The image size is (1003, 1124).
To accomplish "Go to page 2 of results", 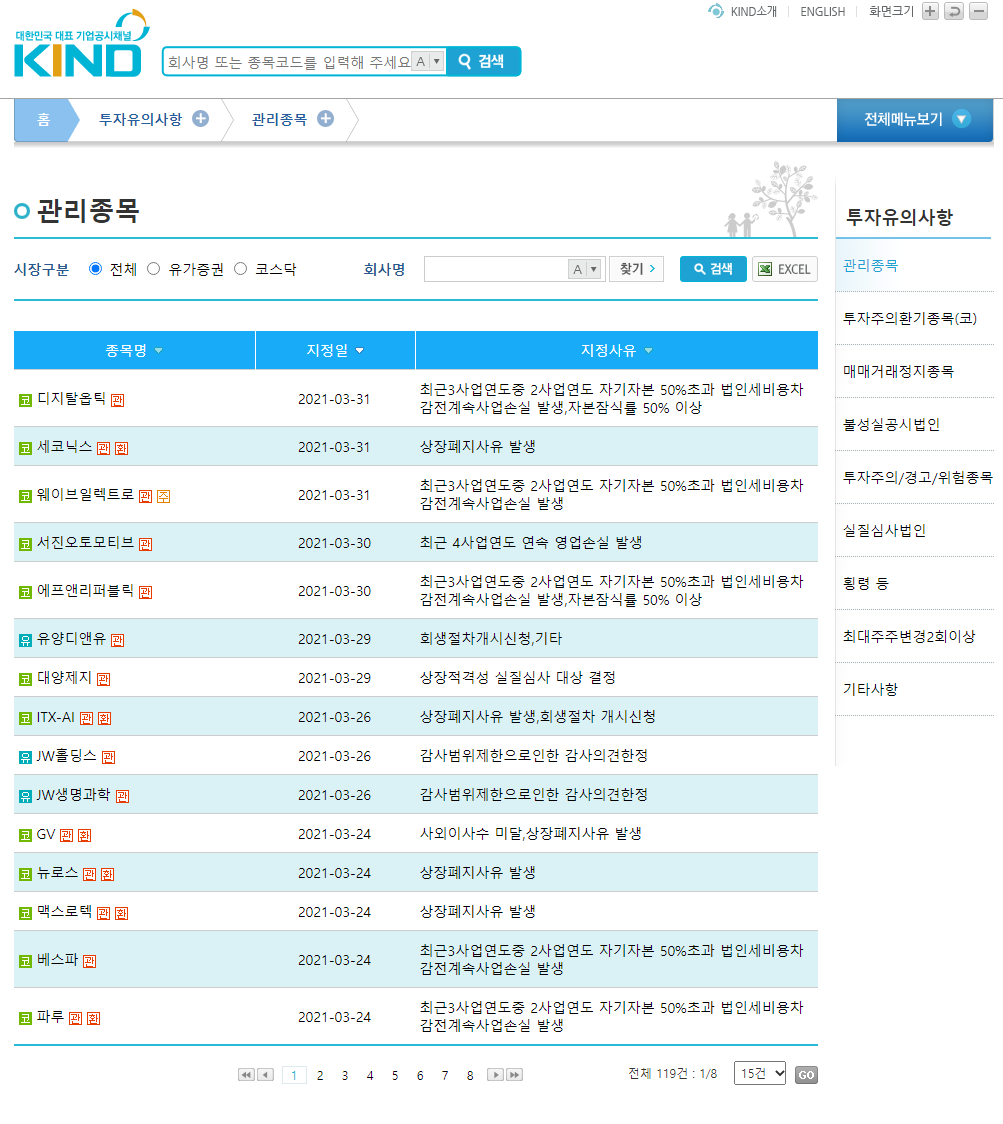I will pos(320,1075).
